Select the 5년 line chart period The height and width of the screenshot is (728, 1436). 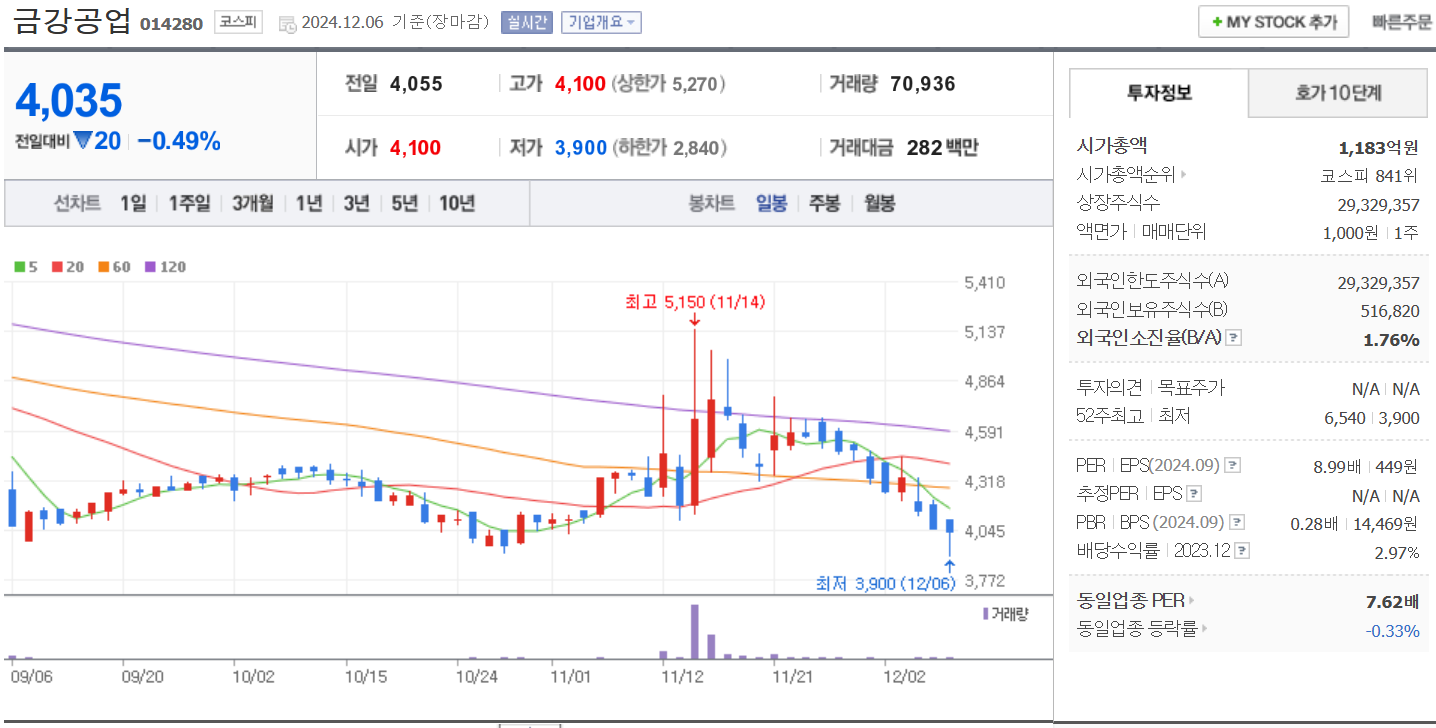pyautogui.click(x=404, y=203)
